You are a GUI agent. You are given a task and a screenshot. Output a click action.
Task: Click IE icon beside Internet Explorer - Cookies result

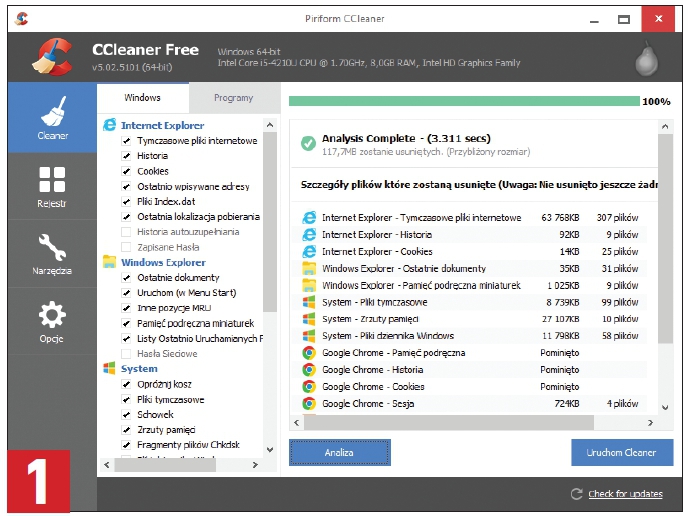point(309,251)
